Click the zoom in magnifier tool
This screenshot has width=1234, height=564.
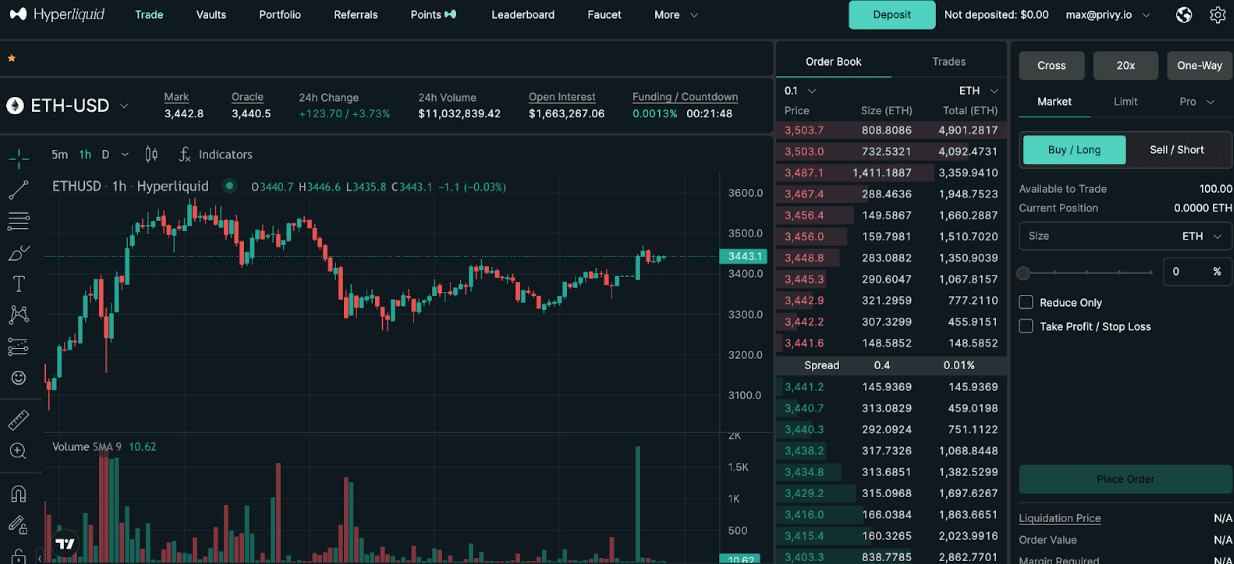[18, 451]
